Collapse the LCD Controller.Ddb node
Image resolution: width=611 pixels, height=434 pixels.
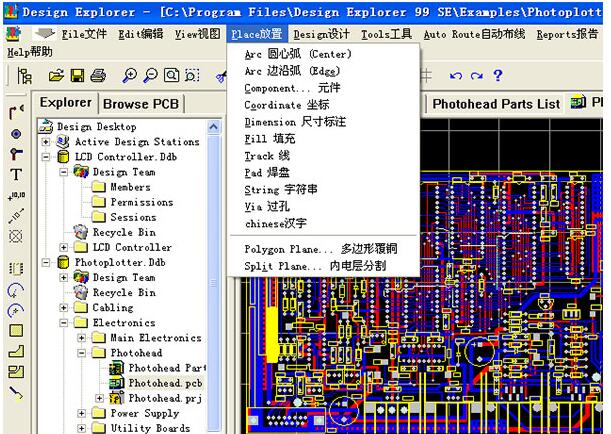pos(46,157)
